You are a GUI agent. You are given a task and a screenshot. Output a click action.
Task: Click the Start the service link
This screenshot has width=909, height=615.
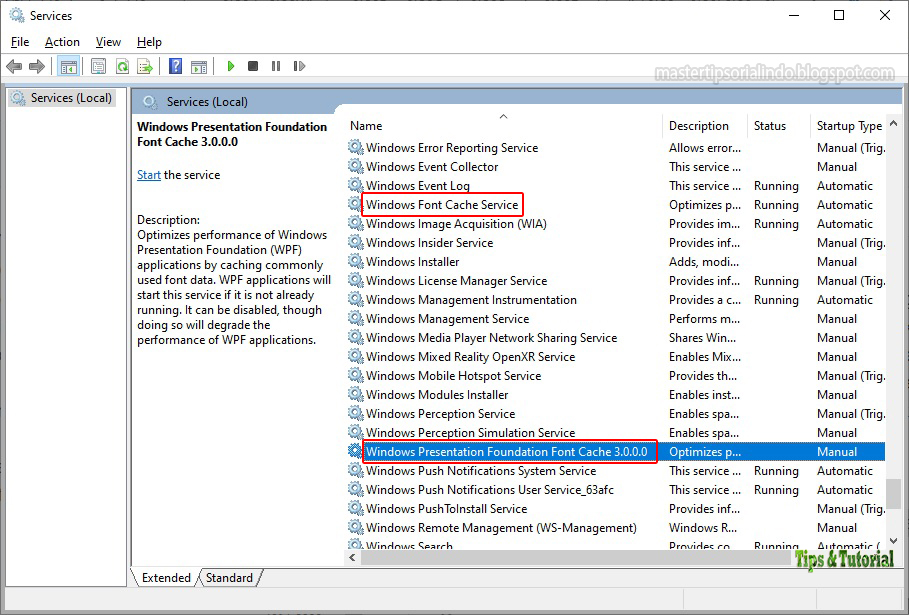(x=148, y=174)
